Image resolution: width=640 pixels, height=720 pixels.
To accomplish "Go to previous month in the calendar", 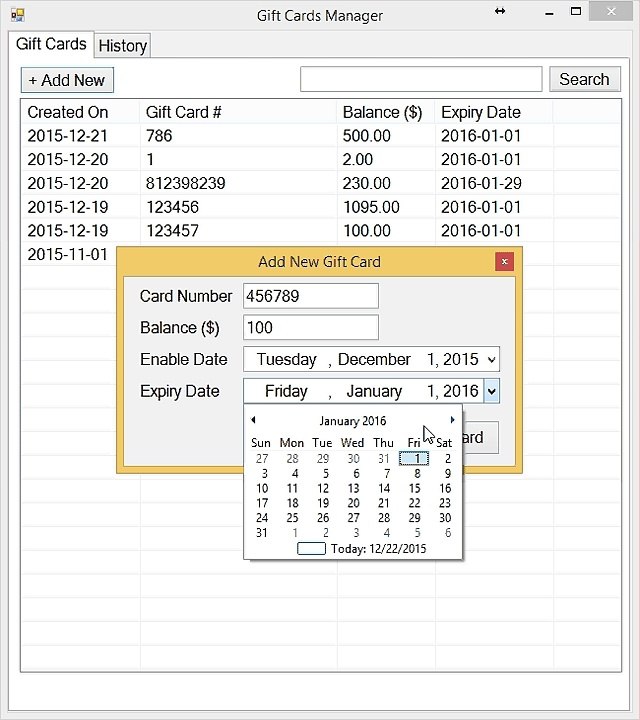I will pyautogui.click(x=253, y=420).
